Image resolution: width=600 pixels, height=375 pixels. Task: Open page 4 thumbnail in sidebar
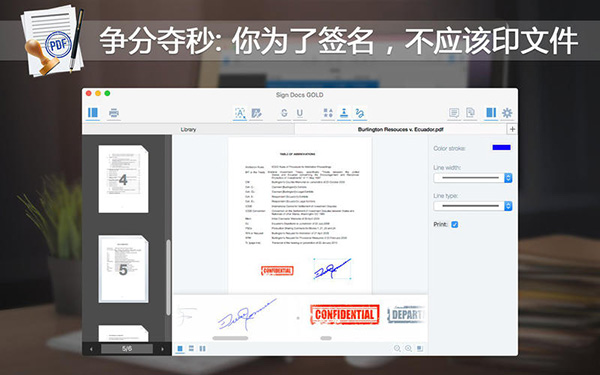tap(123, 179)
